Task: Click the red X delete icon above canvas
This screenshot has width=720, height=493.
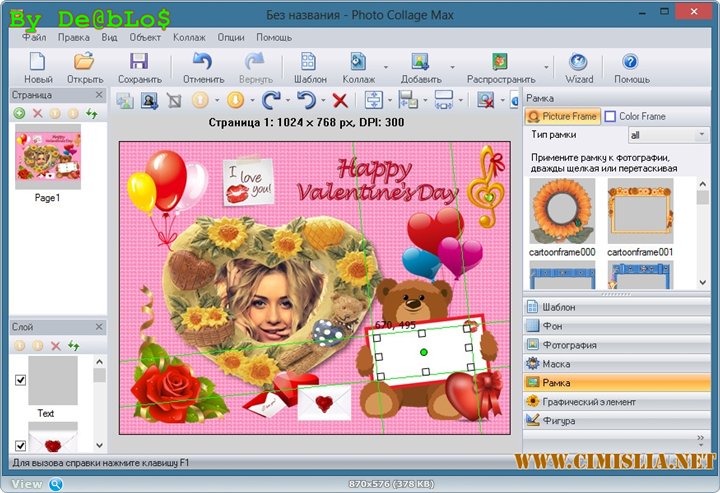Action: pyautogui.click(x=340, y=100)
